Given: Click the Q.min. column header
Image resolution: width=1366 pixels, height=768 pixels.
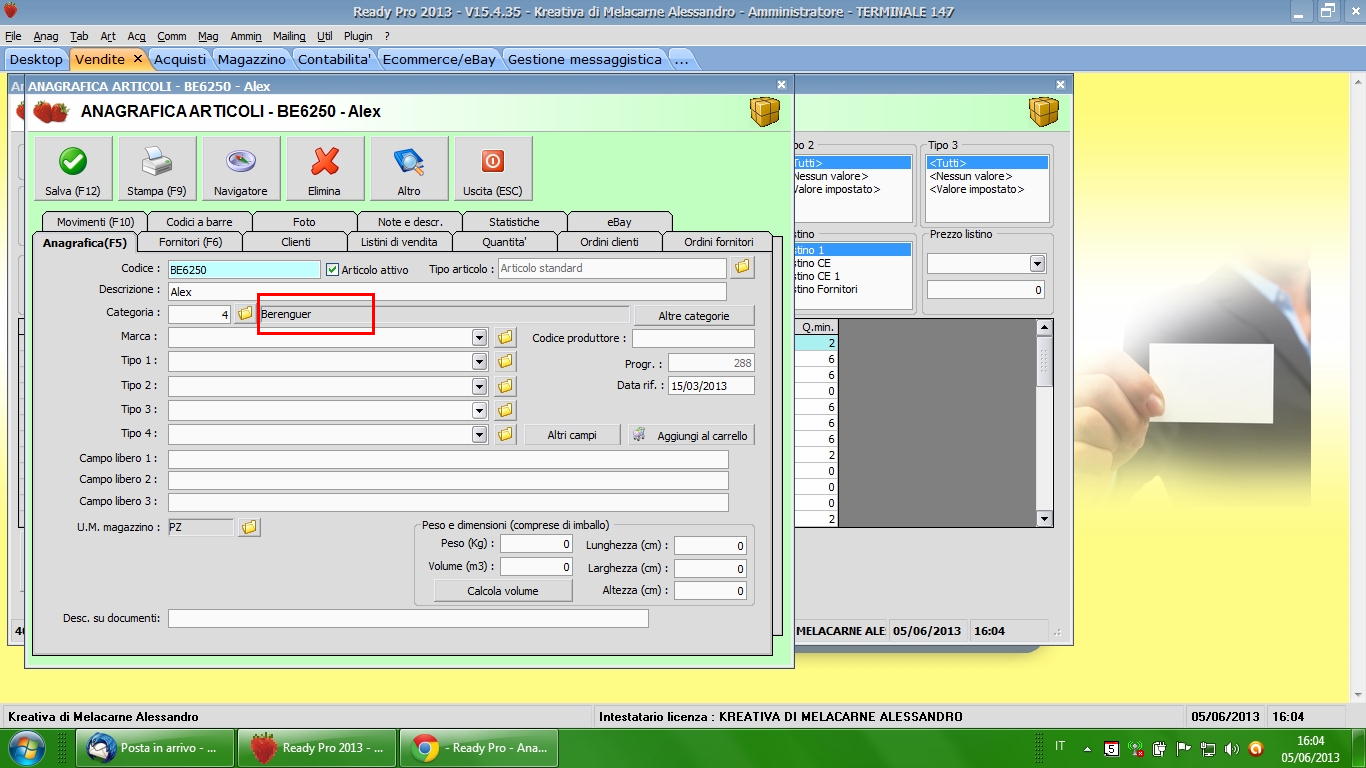Looking at the screenshot, I should 818,327.
